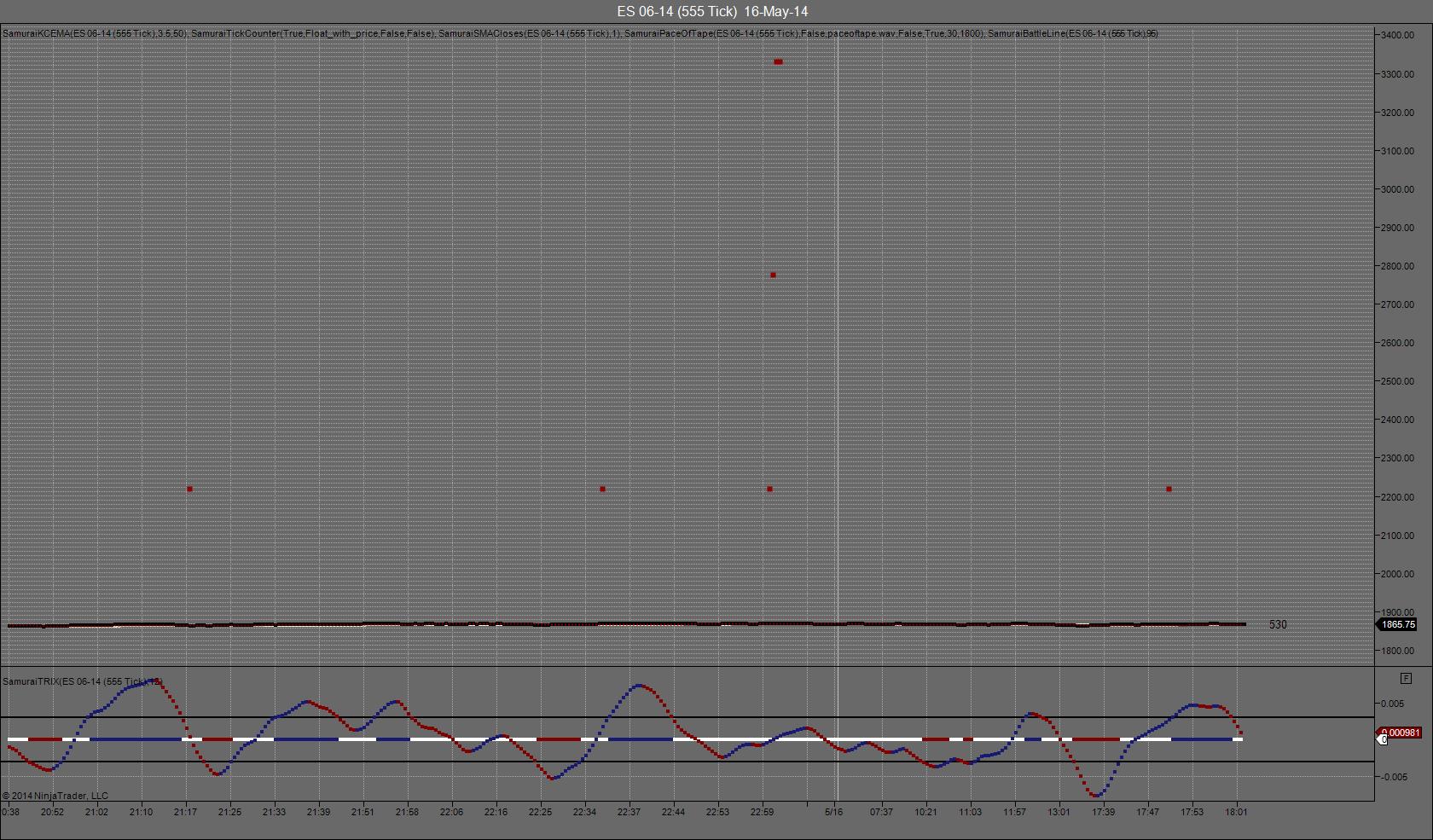
Task: Select the SamuraiKCEMA indicator label
Action: point(95,33)
